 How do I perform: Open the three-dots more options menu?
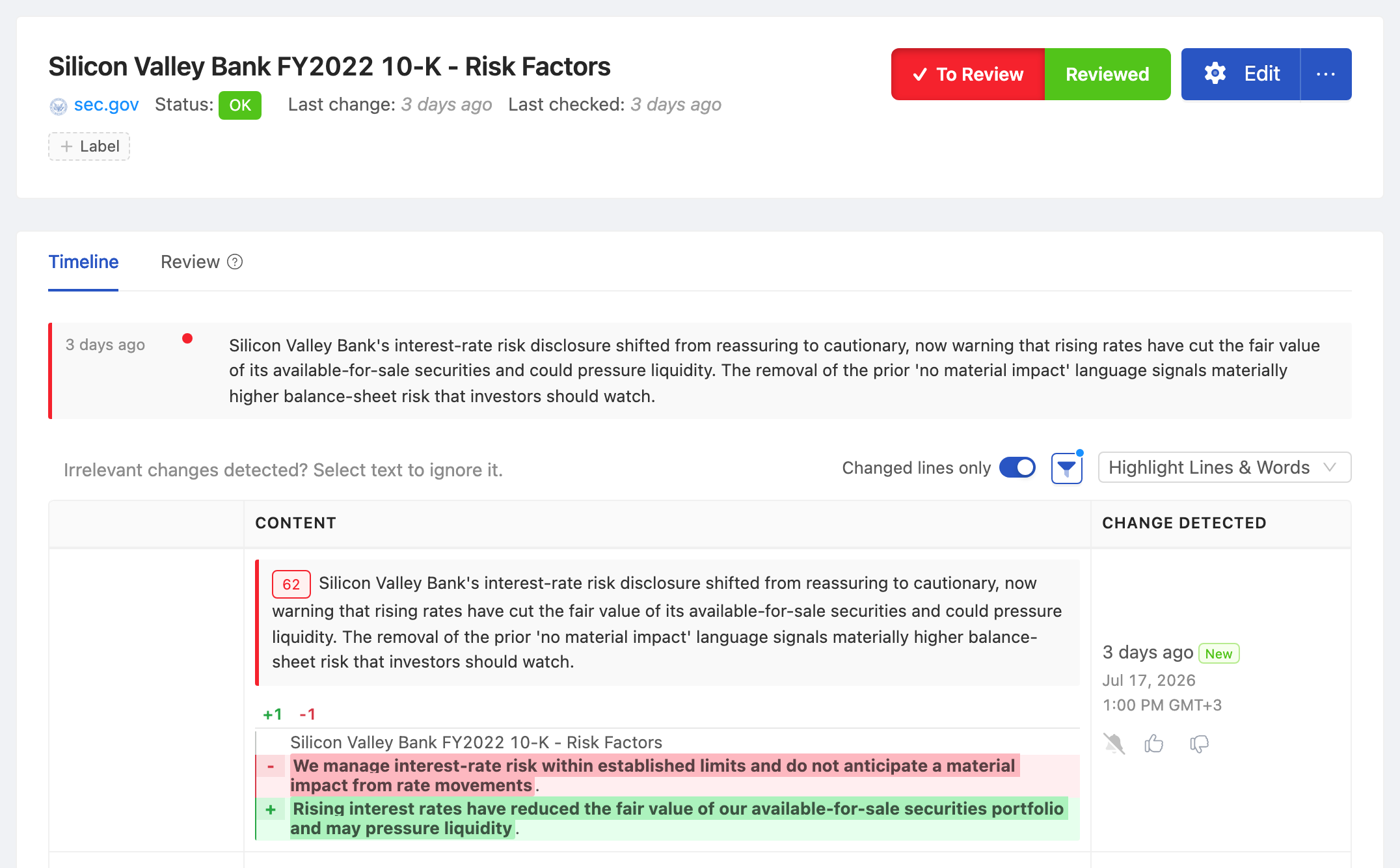[x=1326, y=74]
